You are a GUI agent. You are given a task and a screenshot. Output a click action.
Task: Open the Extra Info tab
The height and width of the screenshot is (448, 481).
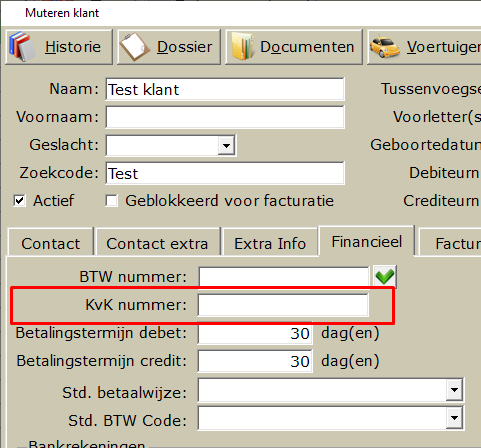click(270, 243)
